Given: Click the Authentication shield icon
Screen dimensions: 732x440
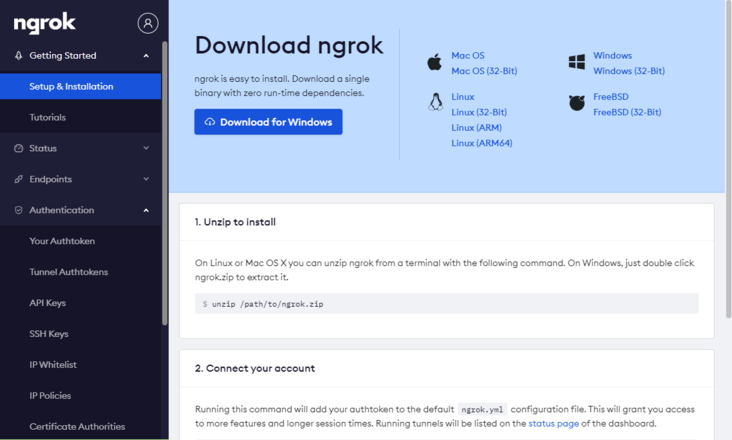Looking at the screenshot, I should 19,210.
